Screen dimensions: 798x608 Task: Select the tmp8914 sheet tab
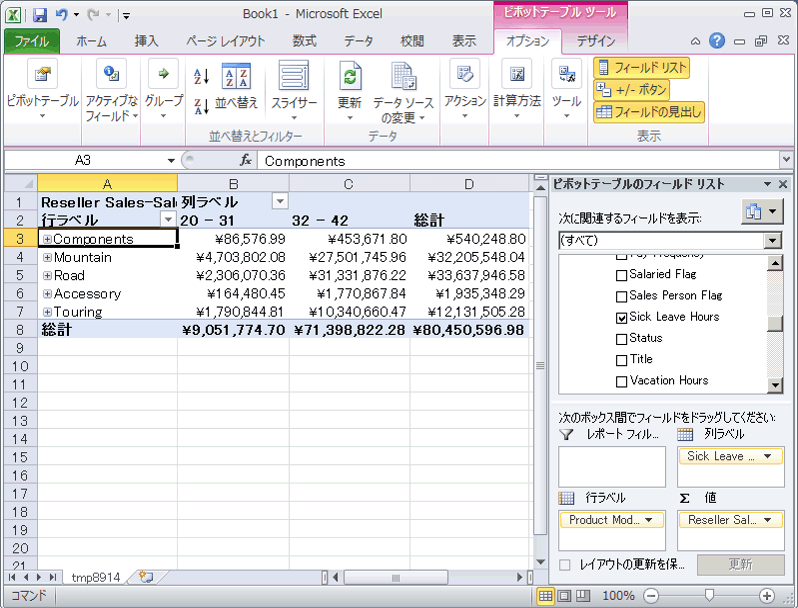(x=96, y=577)
